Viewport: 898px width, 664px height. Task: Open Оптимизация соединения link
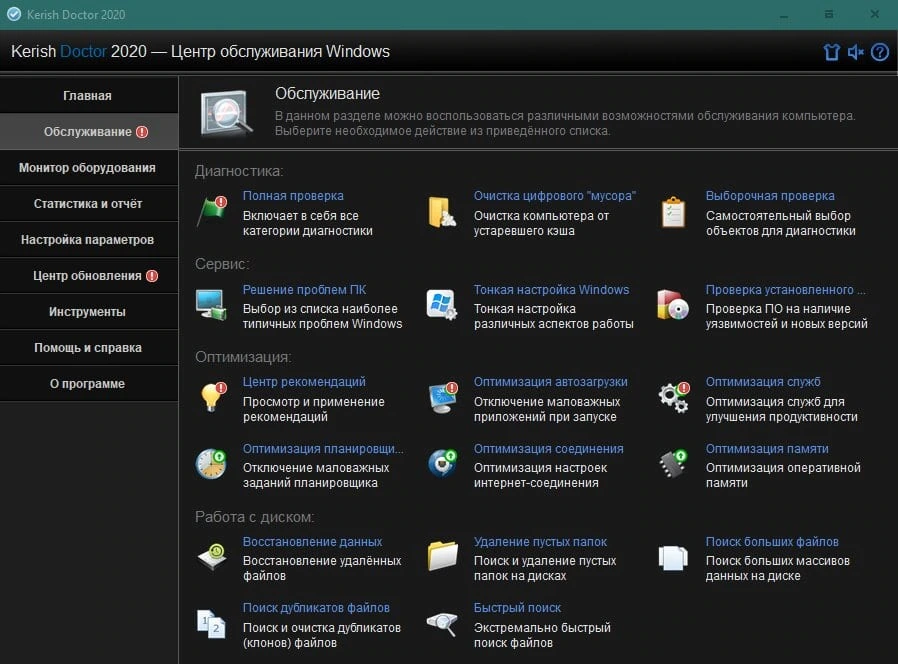click(548, 449)
